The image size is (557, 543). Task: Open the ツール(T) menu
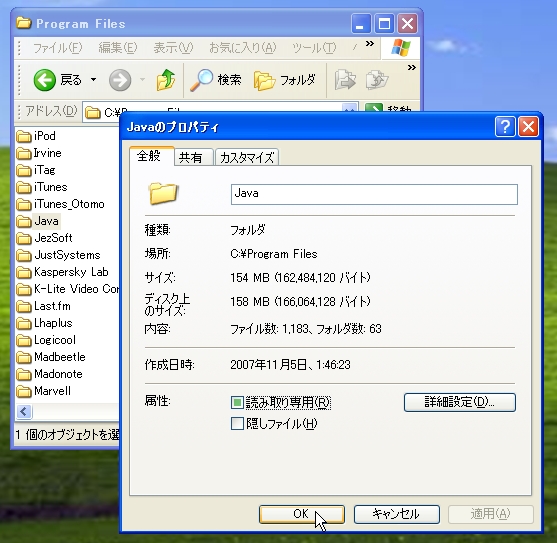click(x=314, y=48)
